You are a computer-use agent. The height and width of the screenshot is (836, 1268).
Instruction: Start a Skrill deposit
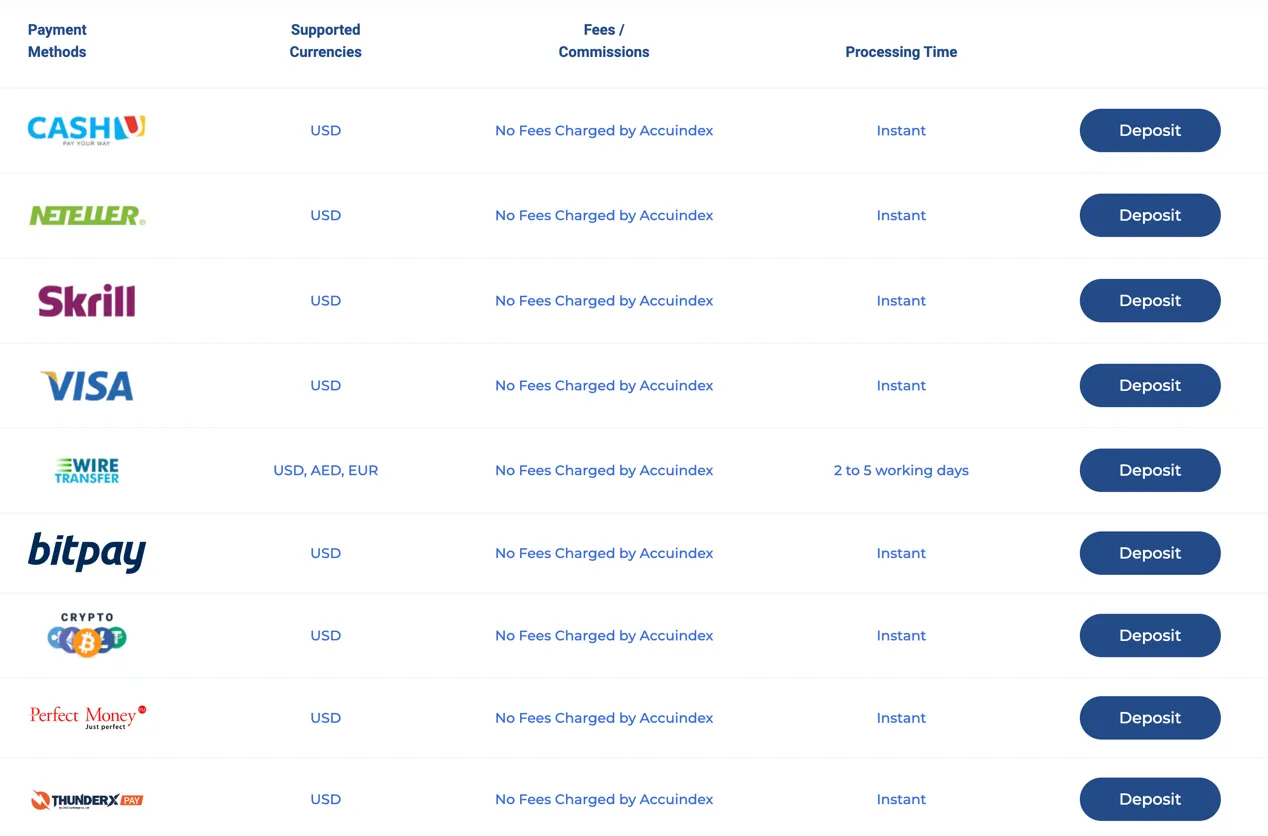[1150, 300]
